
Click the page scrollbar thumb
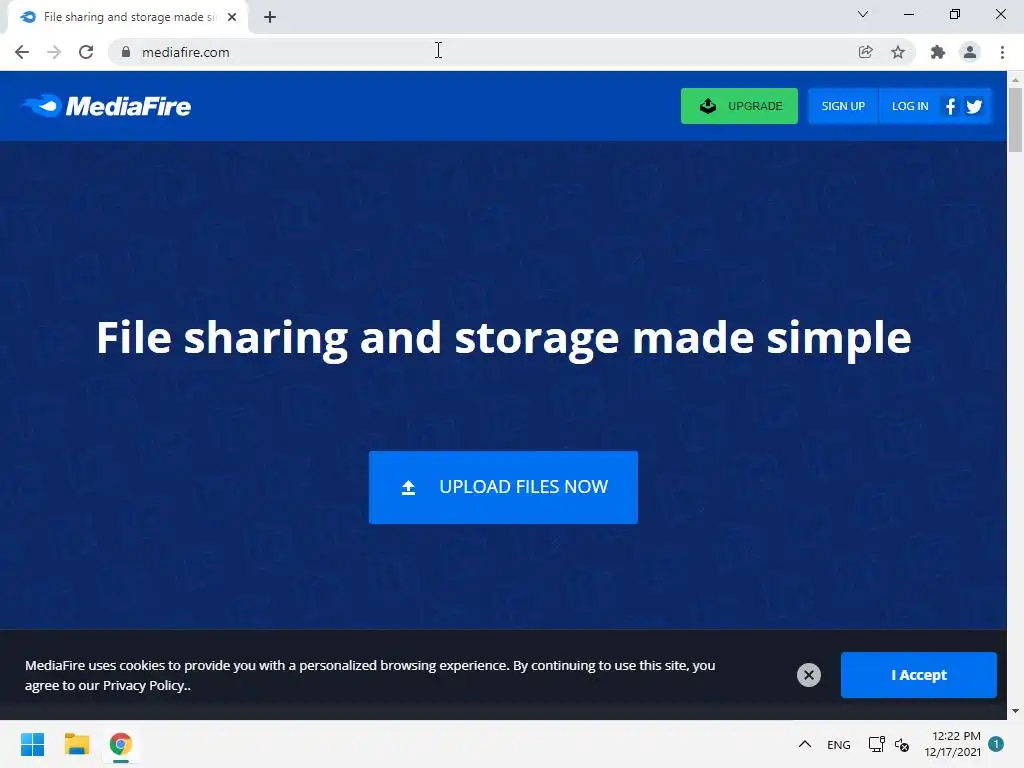[1015, 120]
